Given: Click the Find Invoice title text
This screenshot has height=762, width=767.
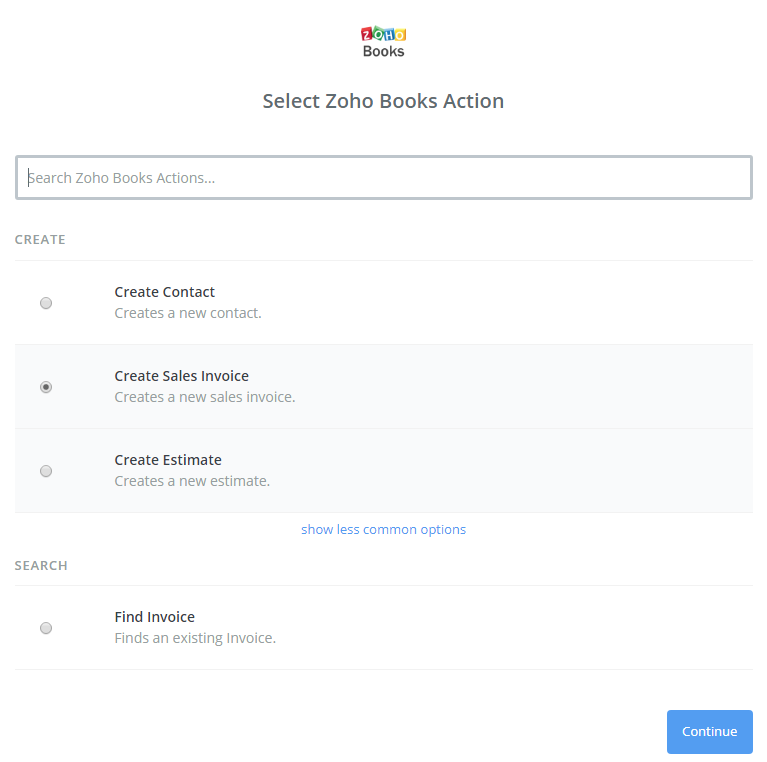Looking at the screenshot, I should (155, 617).
